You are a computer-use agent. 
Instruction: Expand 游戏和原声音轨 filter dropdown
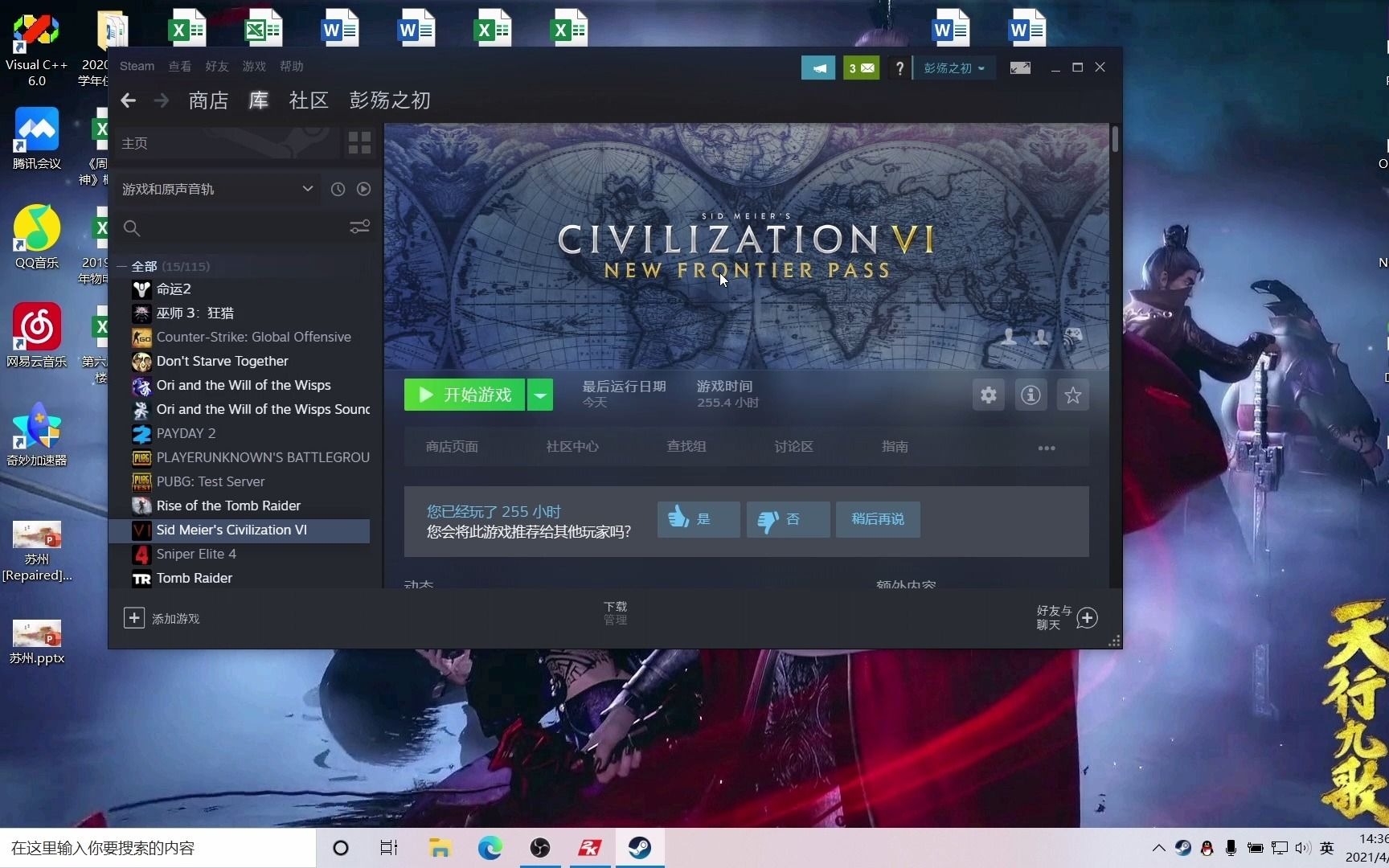coord(216,189)
